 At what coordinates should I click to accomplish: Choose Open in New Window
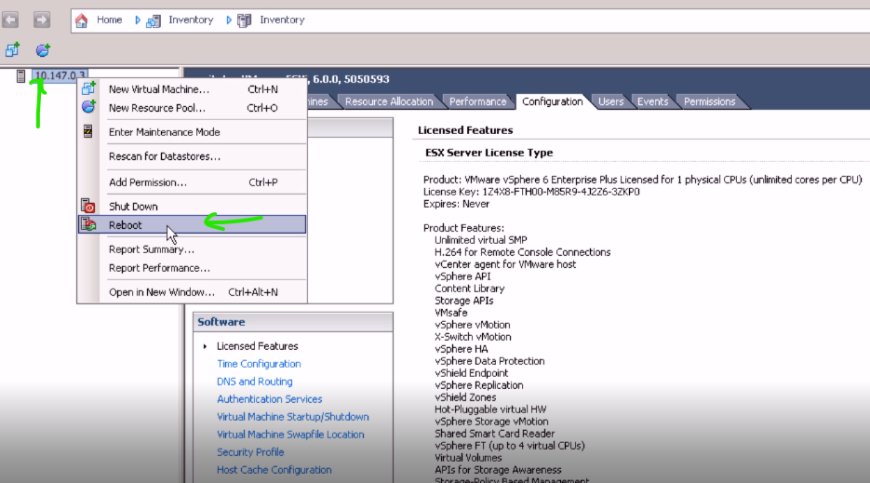[193, 292]
